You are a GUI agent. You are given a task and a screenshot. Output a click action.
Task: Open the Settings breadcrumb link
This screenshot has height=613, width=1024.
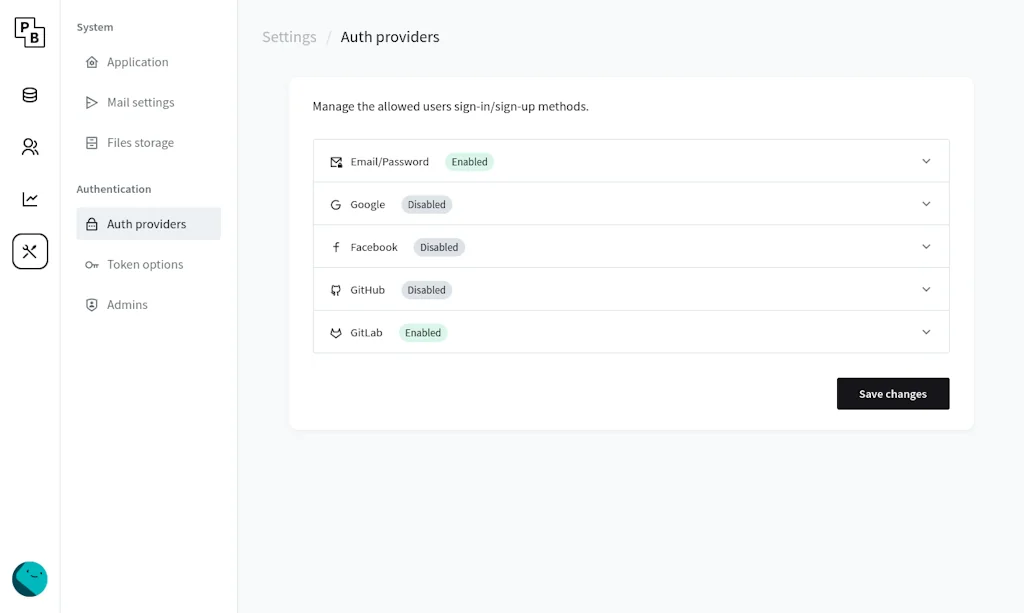[x=288, y=37]
